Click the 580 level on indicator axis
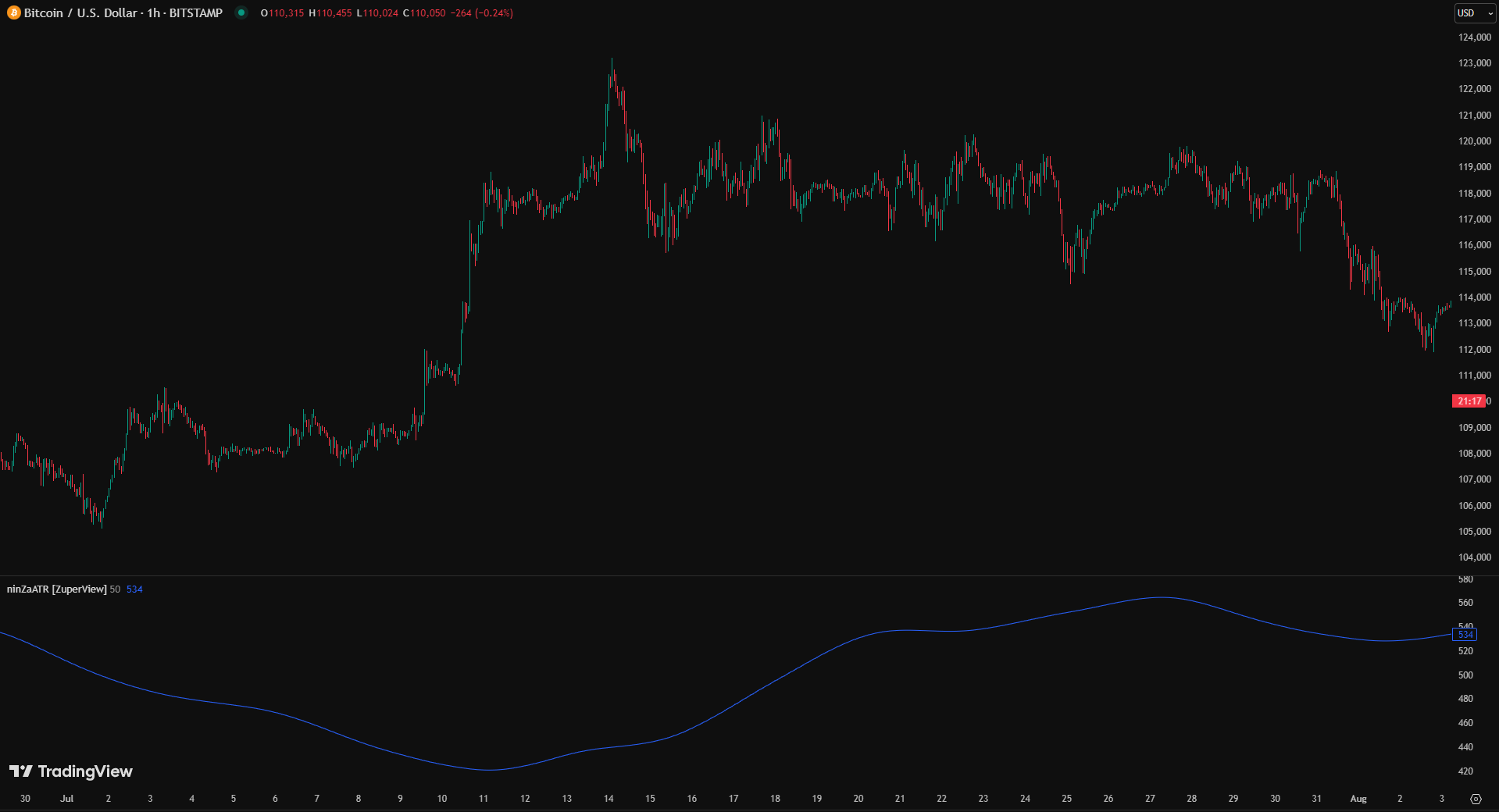Image resolution: width=1499 pixels, height=812 pixels. (x=1465, y=580)
